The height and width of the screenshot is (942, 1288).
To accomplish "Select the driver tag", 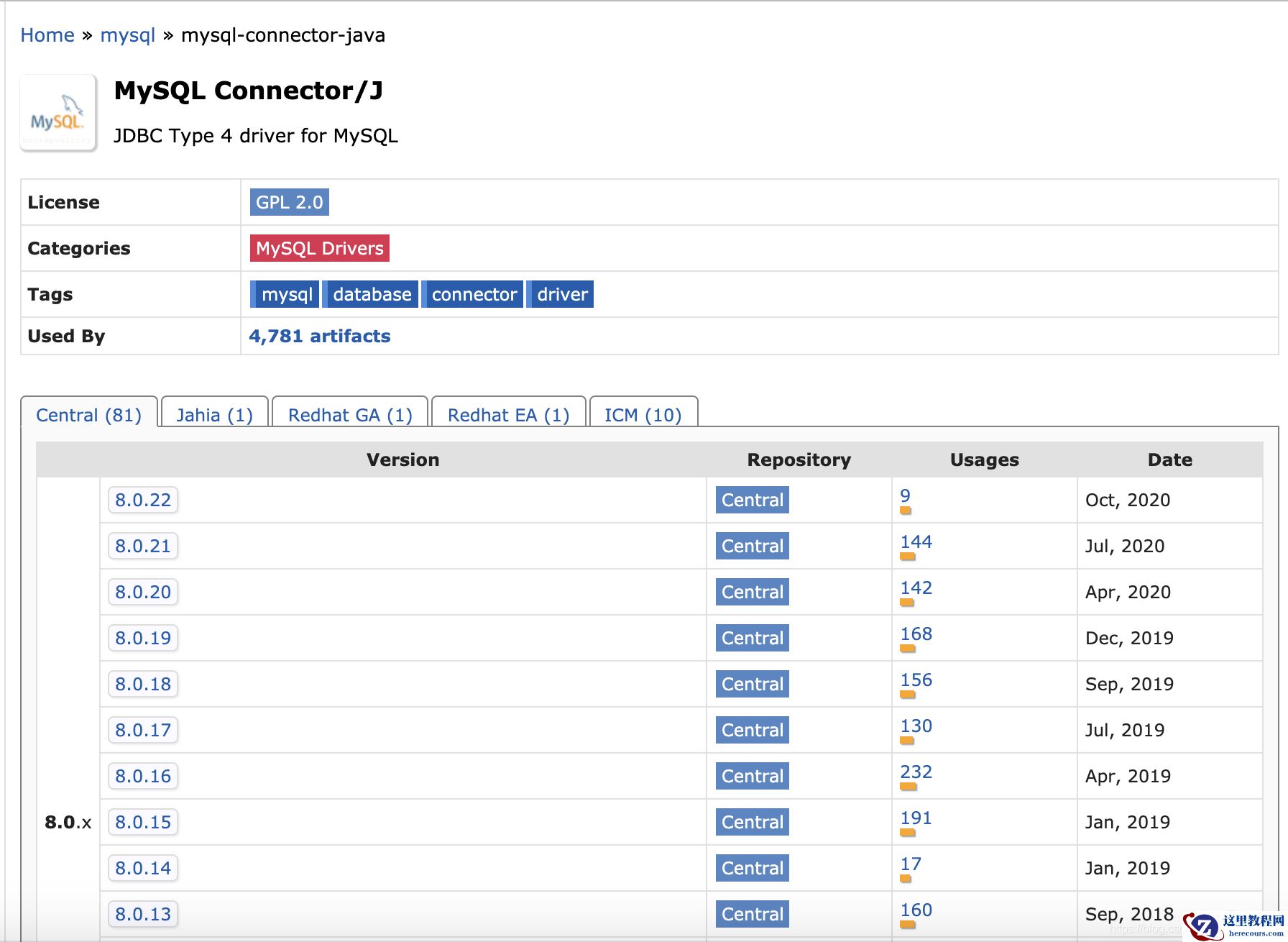I will [561, 294].
